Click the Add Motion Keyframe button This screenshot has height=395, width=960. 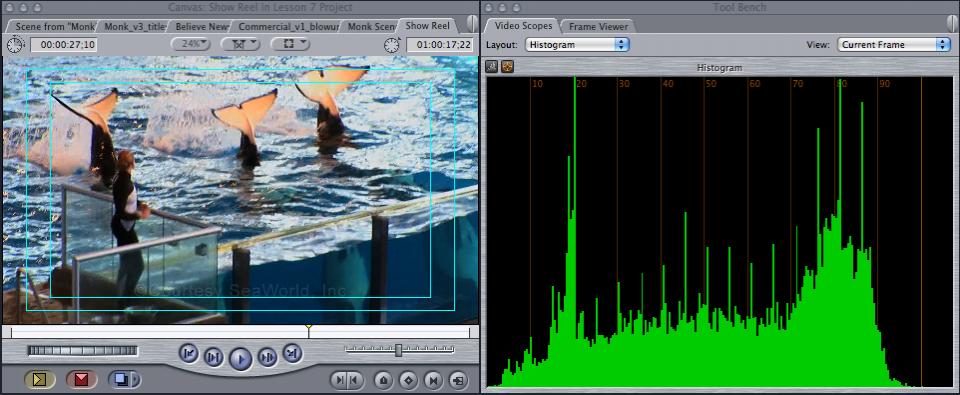(408, 380)
